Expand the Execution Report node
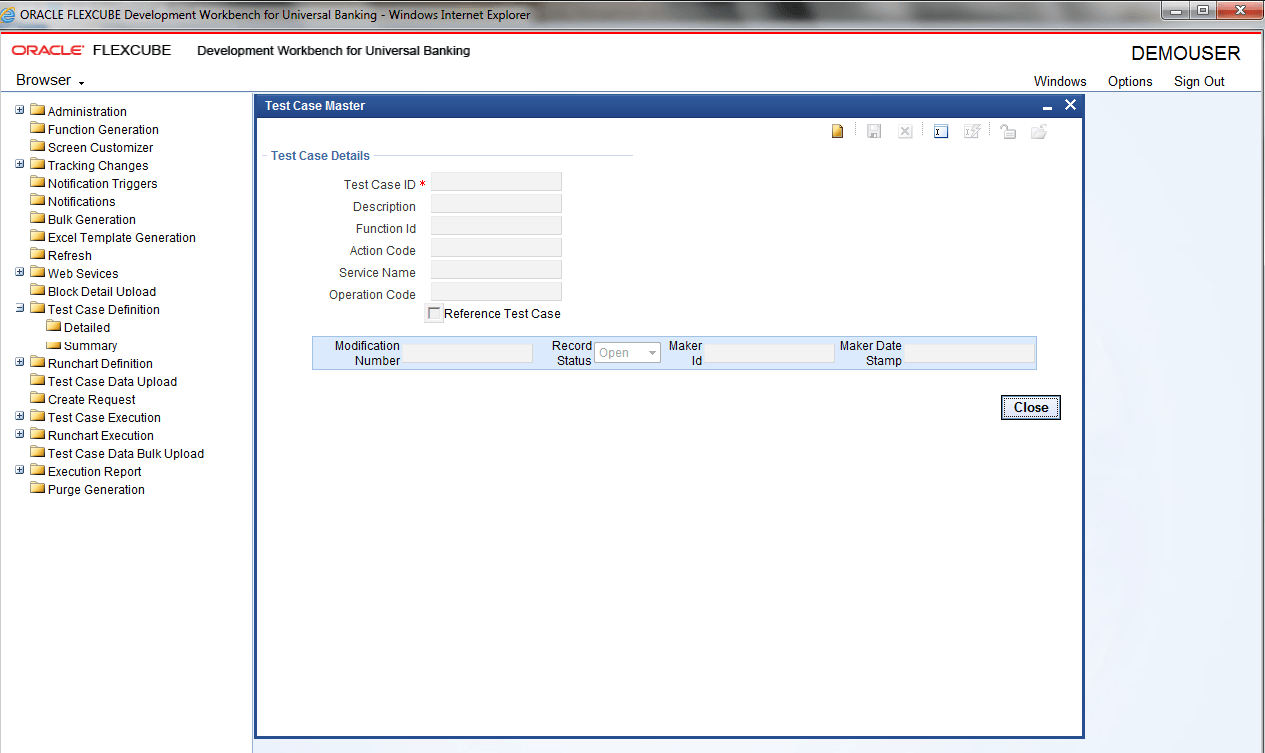 (20, 470)
